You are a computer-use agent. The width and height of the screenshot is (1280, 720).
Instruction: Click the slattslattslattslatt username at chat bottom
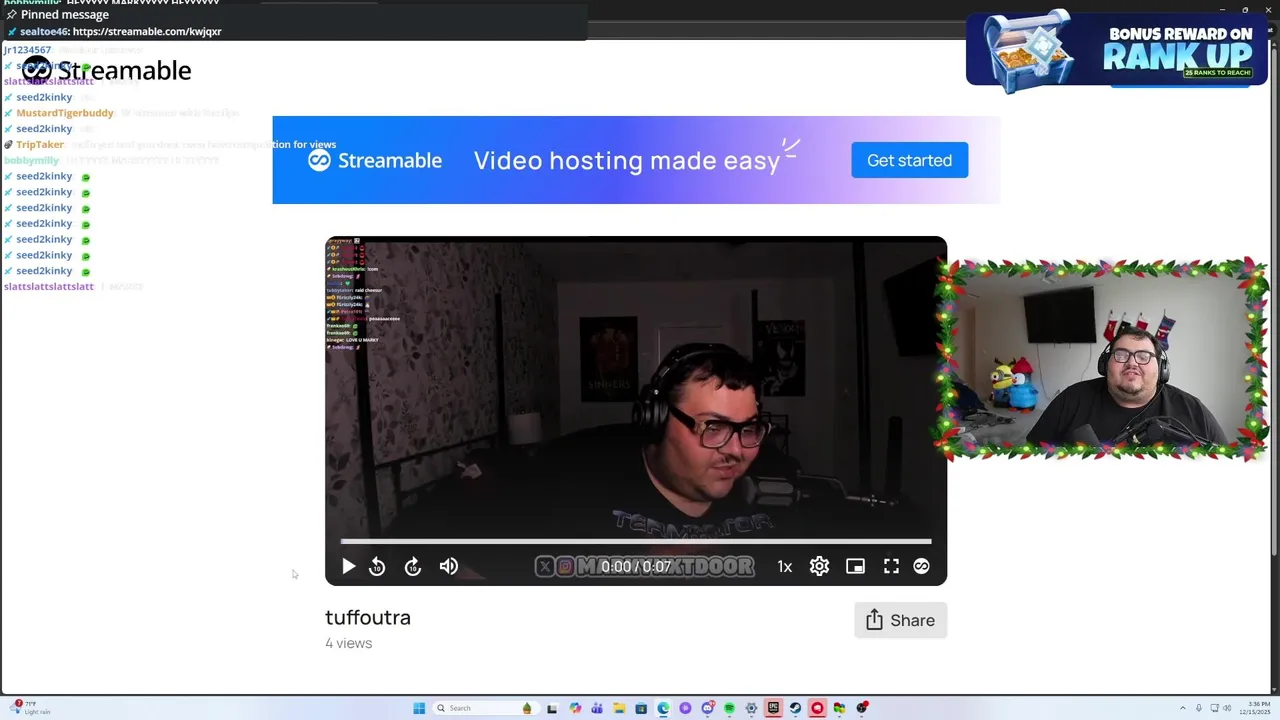(x=49, y=286)
